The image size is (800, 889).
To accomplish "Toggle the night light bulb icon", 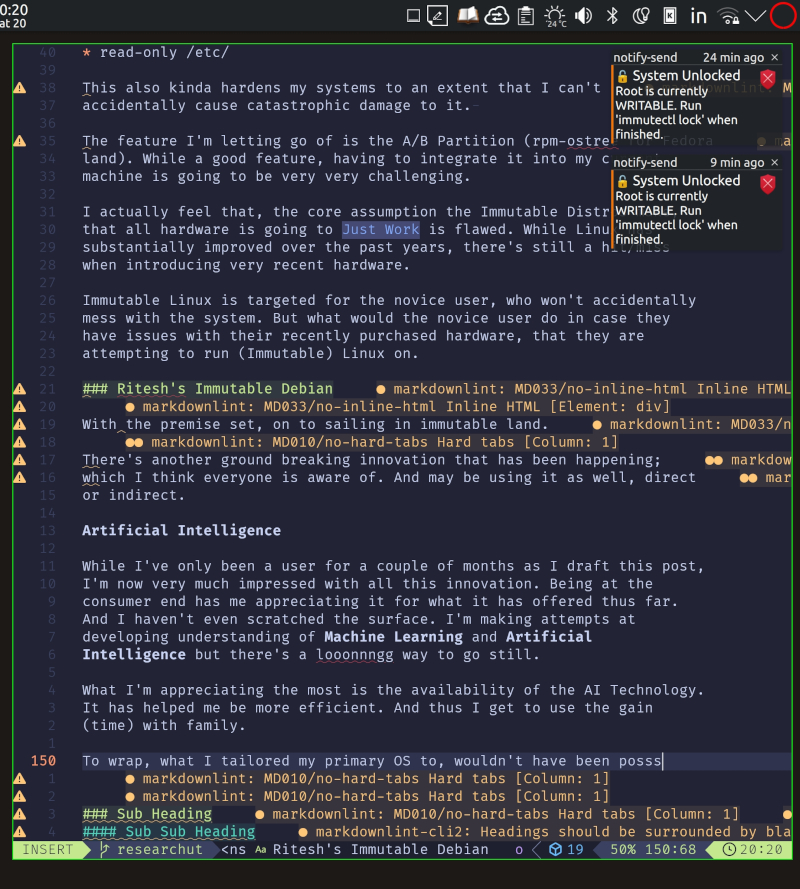I will (642, 15).
